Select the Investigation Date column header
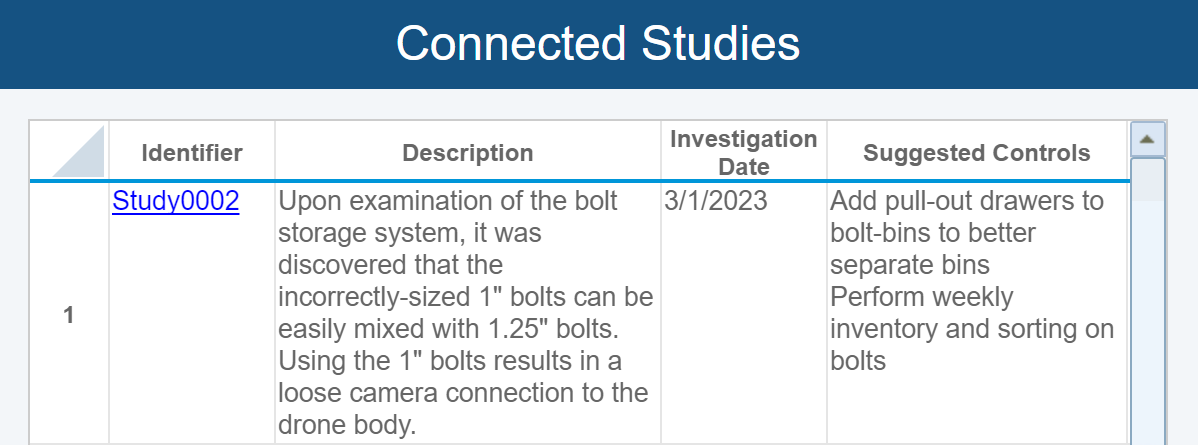1198x445 pixels. tap(743, 152)
